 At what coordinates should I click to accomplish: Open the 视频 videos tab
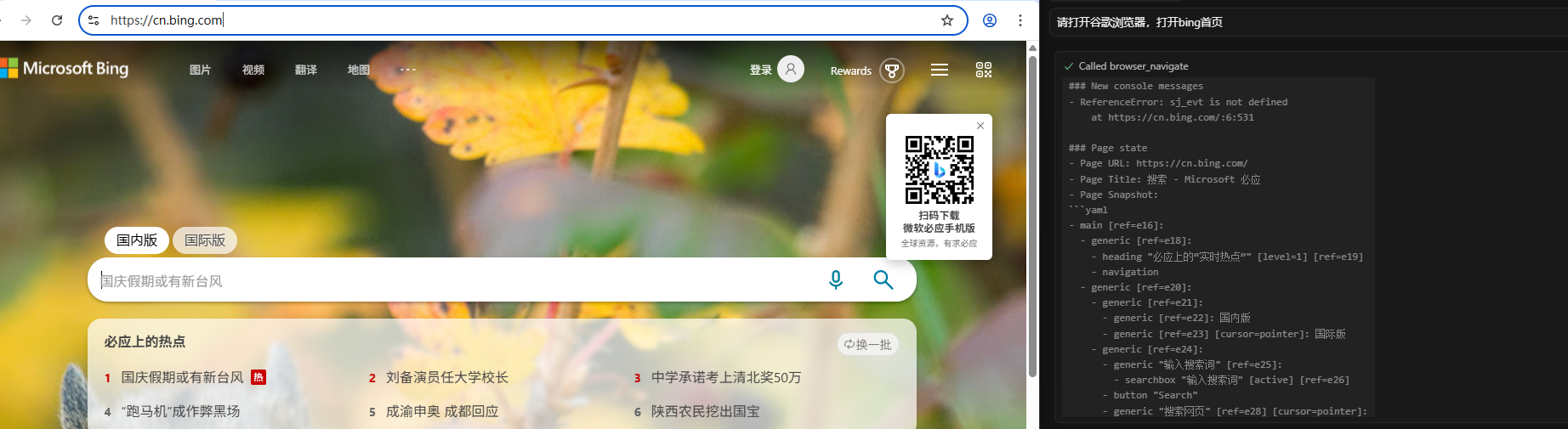(253, 70)
